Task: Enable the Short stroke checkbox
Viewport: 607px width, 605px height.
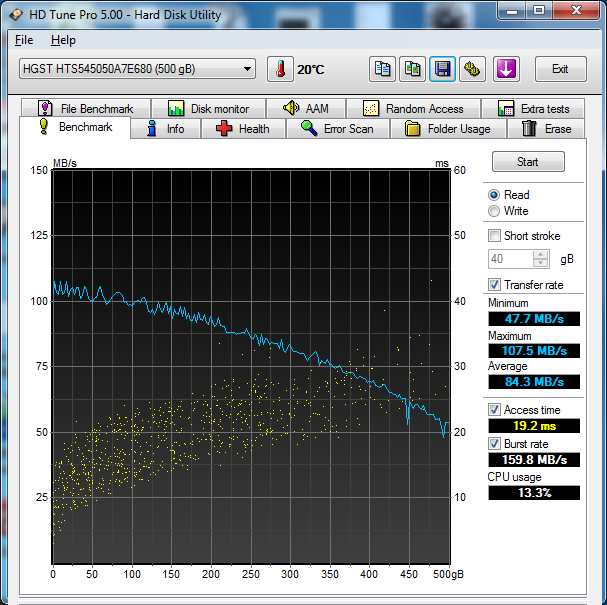Action: (494, 236)
